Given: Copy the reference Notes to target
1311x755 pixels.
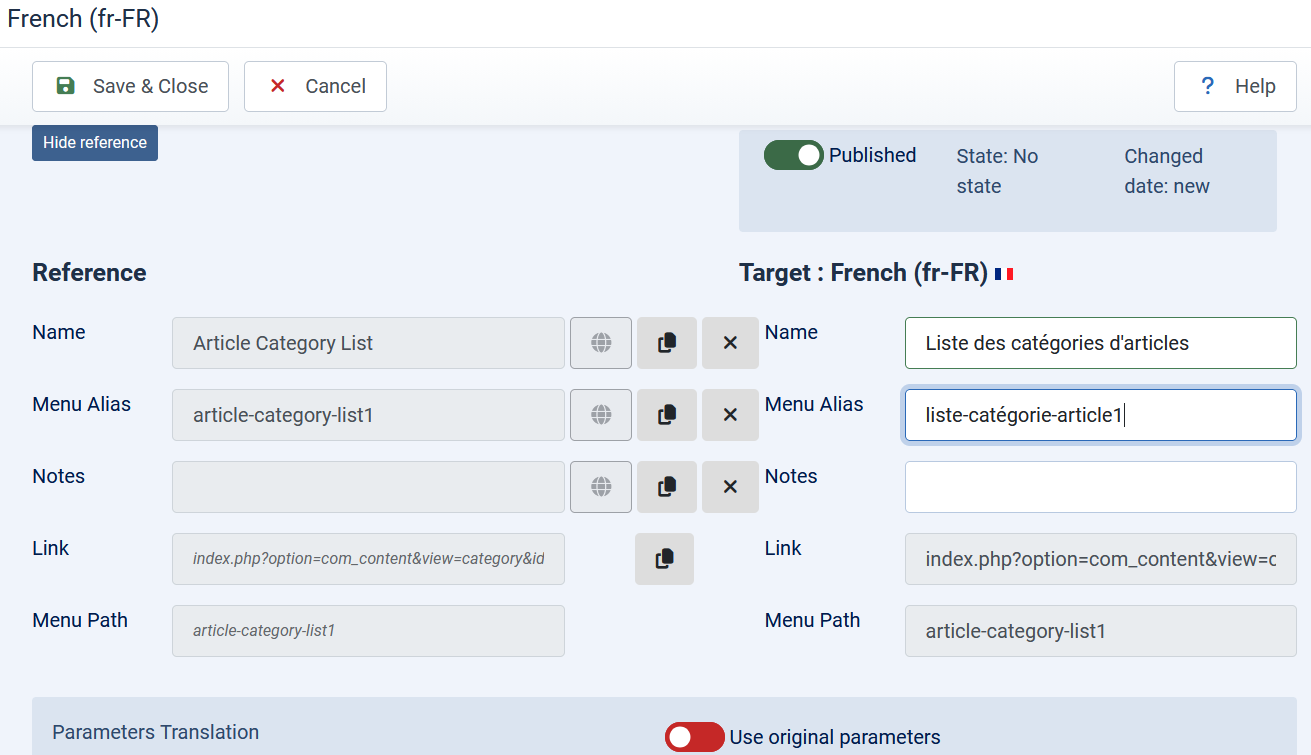Looking at the screenshot, I should click(666, 487).
